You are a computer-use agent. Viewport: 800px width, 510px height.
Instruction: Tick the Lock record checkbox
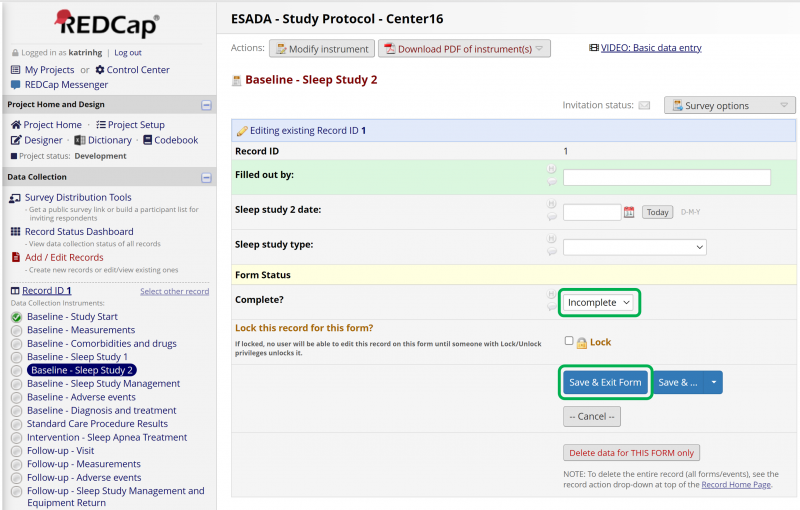[569, 341]
